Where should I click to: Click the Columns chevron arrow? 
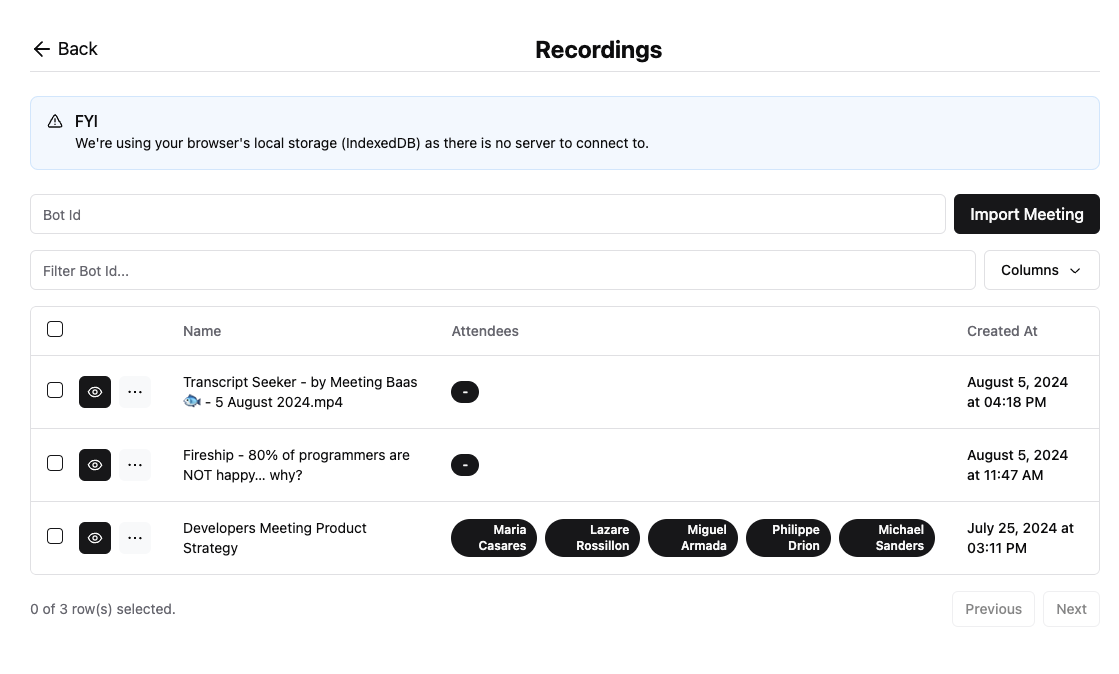(1076, 270)
